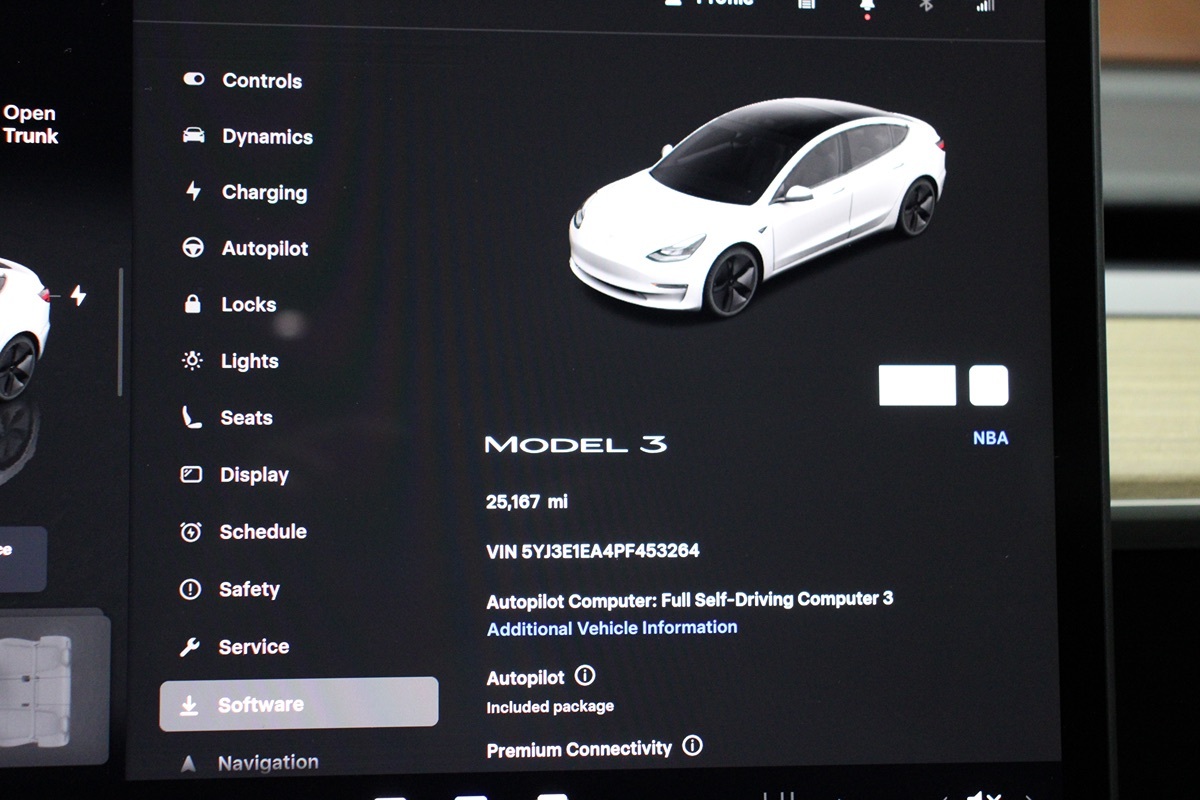Select the Charging lightning bolt icon
1200x800 pixels.
(193, 191)
